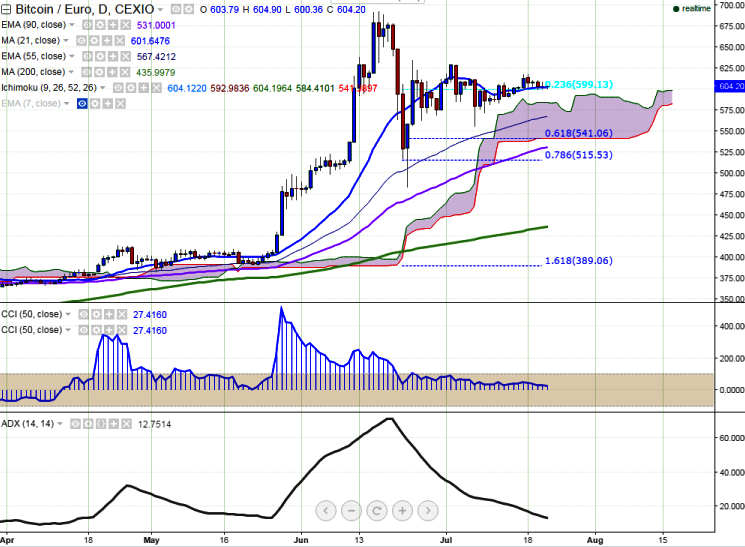The image size is (745, 547).
Task: Open the lower CCI (50, close) dropdown arrow
Action: click(x=68, y=330)
